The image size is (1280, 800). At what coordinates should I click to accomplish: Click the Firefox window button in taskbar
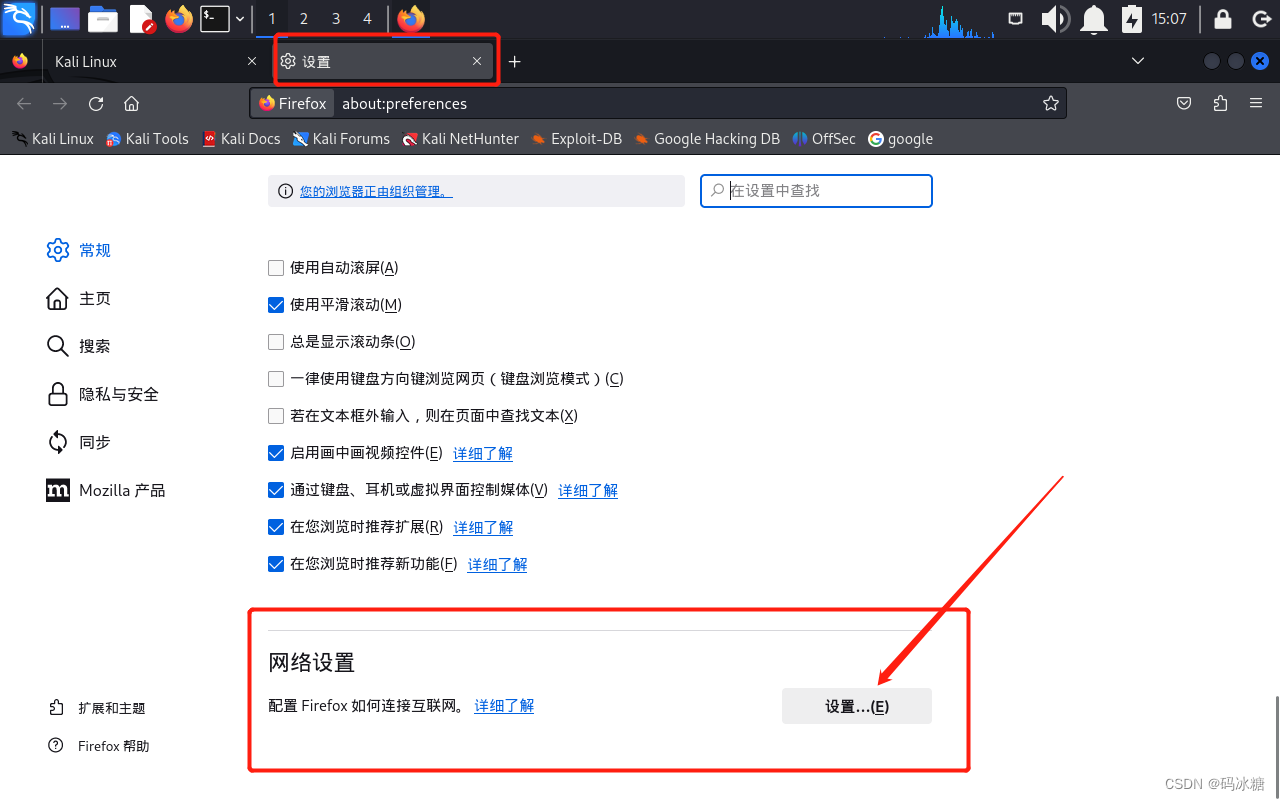[411, 19]
